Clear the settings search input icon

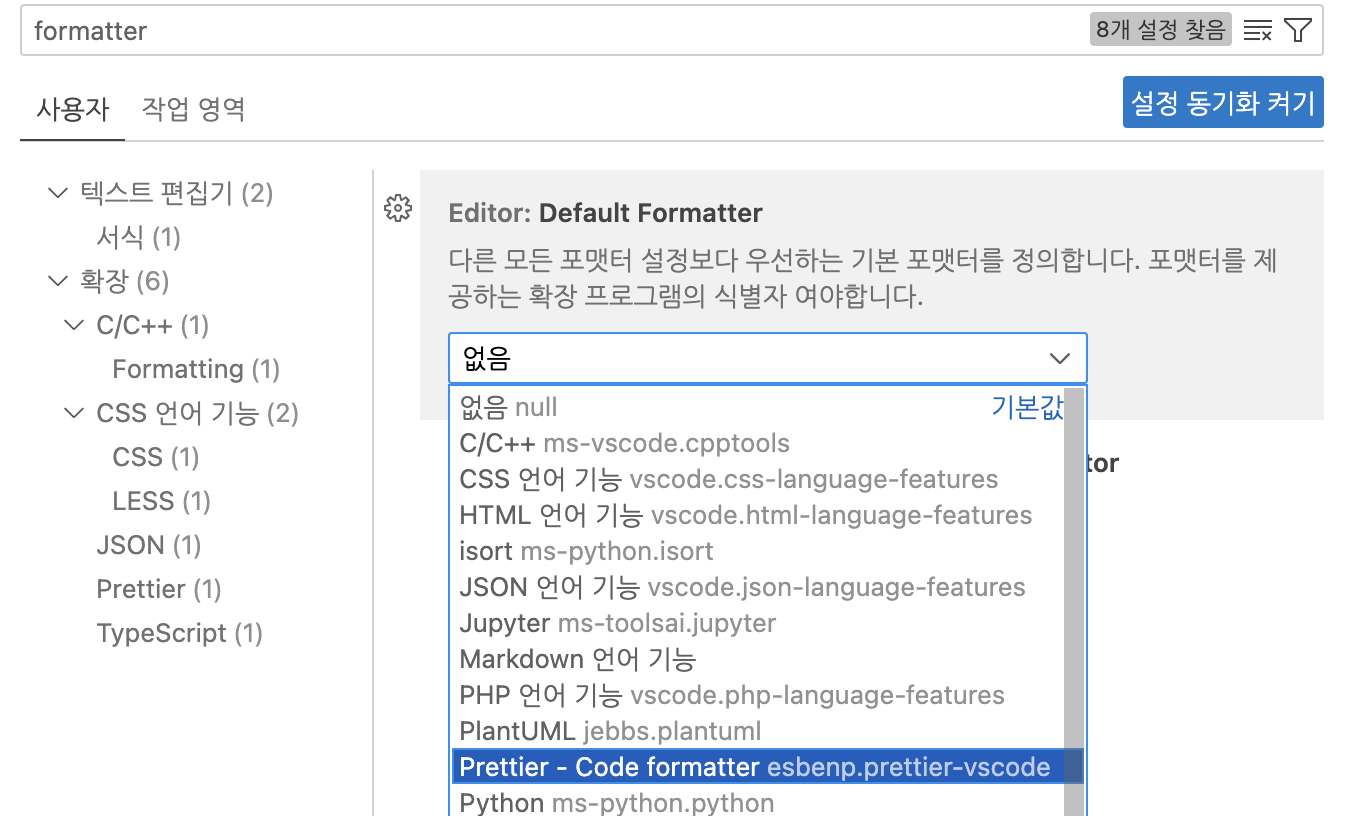[x=1257, y=31]
